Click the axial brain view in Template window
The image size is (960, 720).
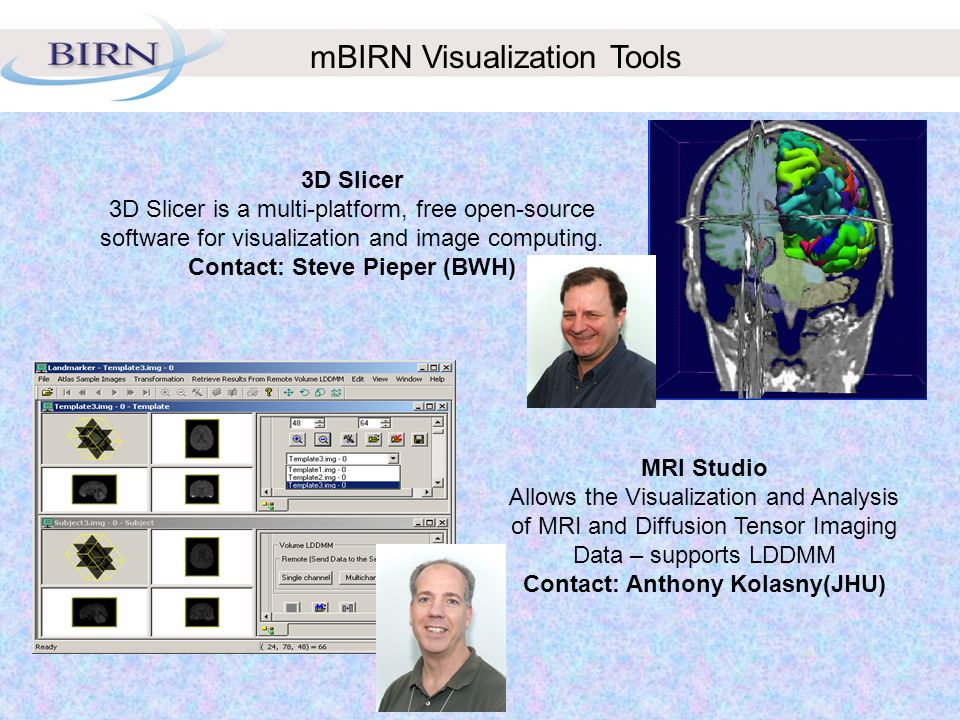[202, 438]
